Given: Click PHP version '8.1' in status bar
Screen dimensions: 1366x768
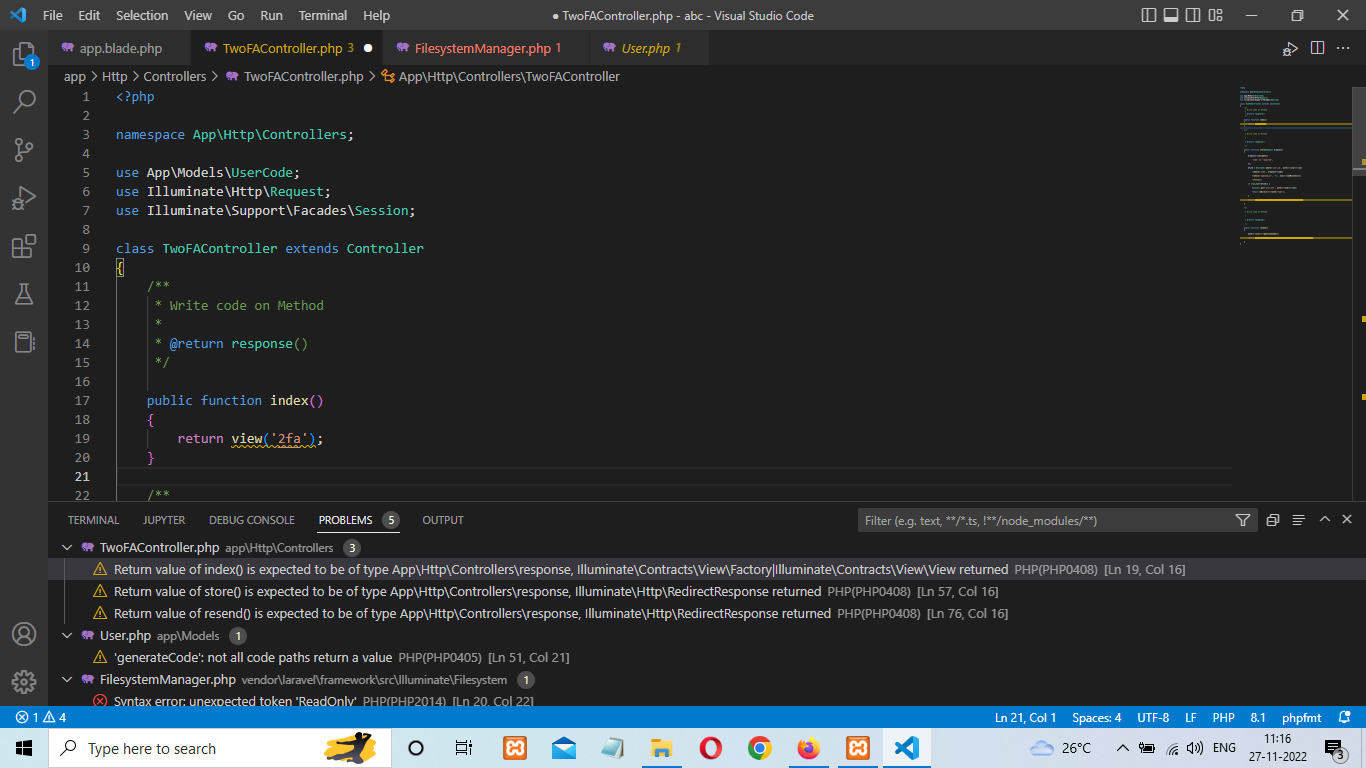Looking at the screenshot, I should 1258,718.
